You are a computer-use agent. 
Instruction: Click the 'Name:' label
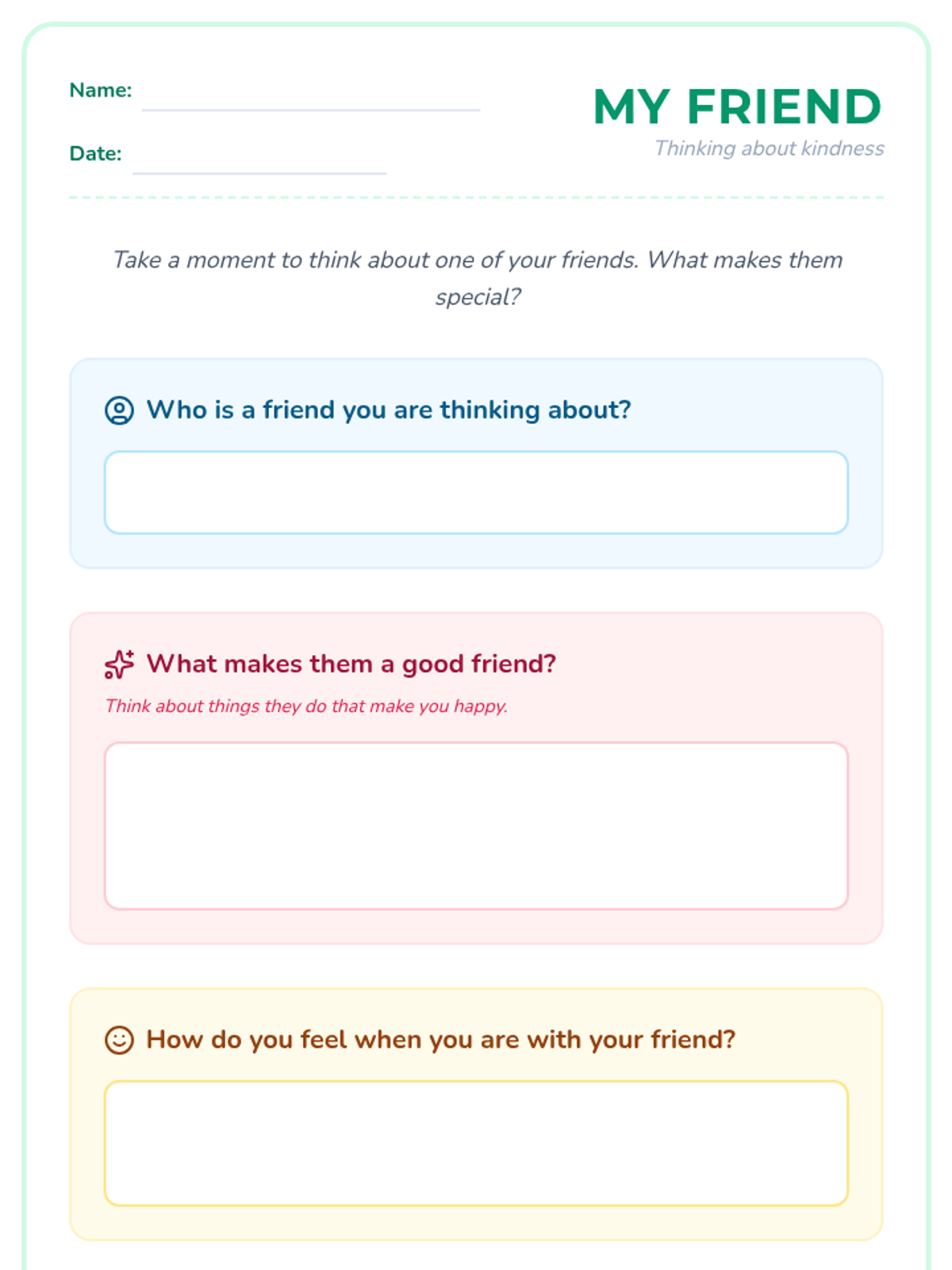coord(101,90)
